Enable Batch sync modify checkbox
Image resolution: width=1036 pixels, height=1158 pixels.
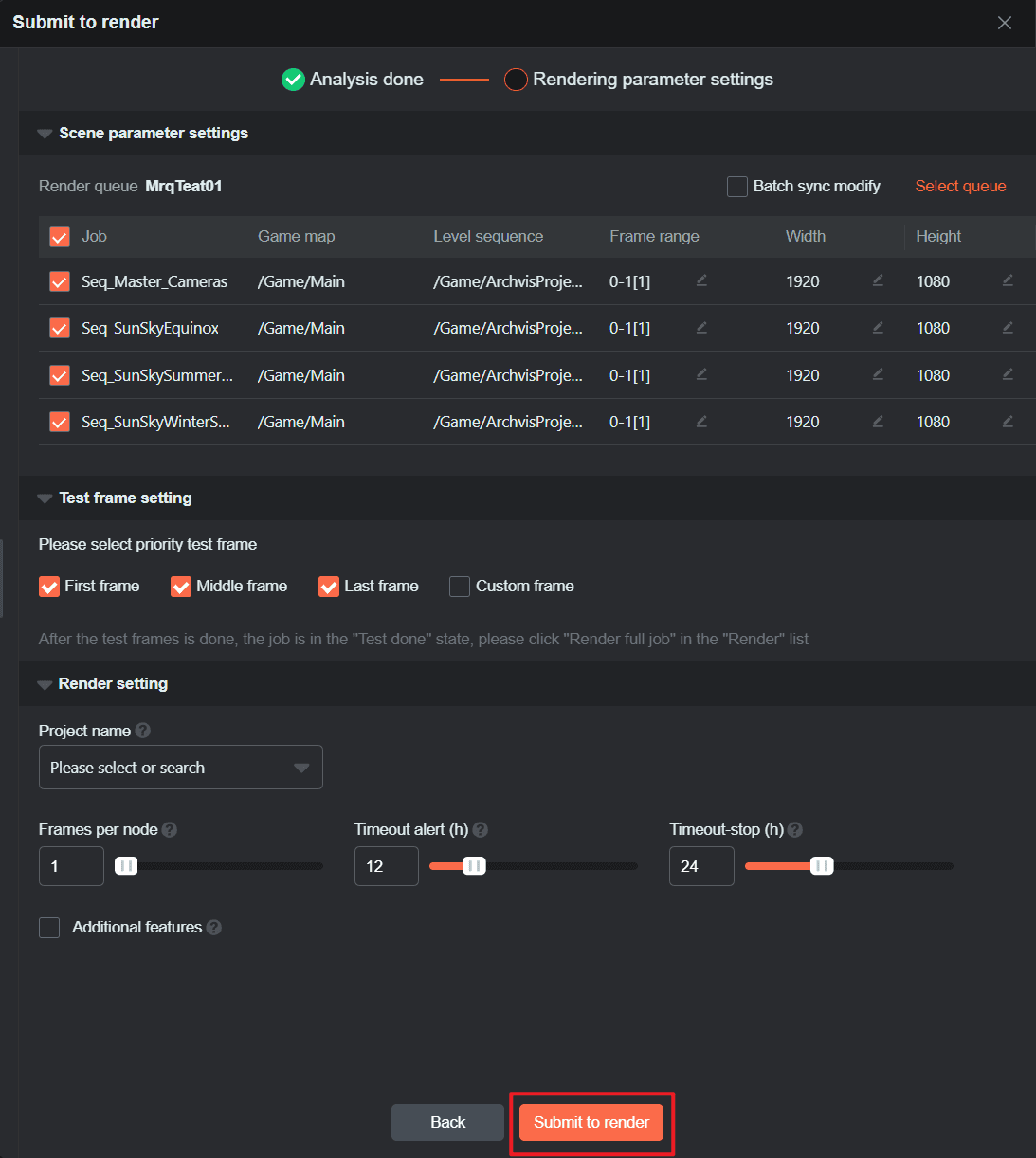pos(737,187)
